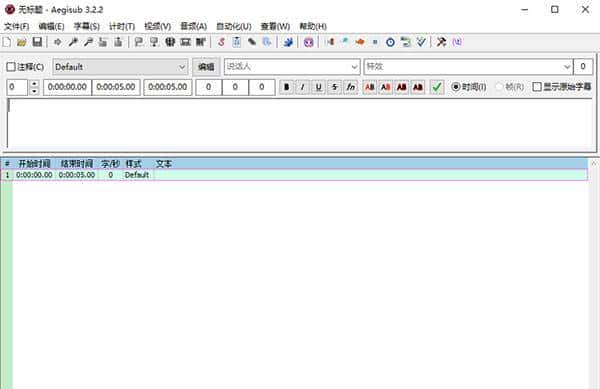Open the Automation manager icon
This screenshot has height=389, width=600.
coord(288,42)
